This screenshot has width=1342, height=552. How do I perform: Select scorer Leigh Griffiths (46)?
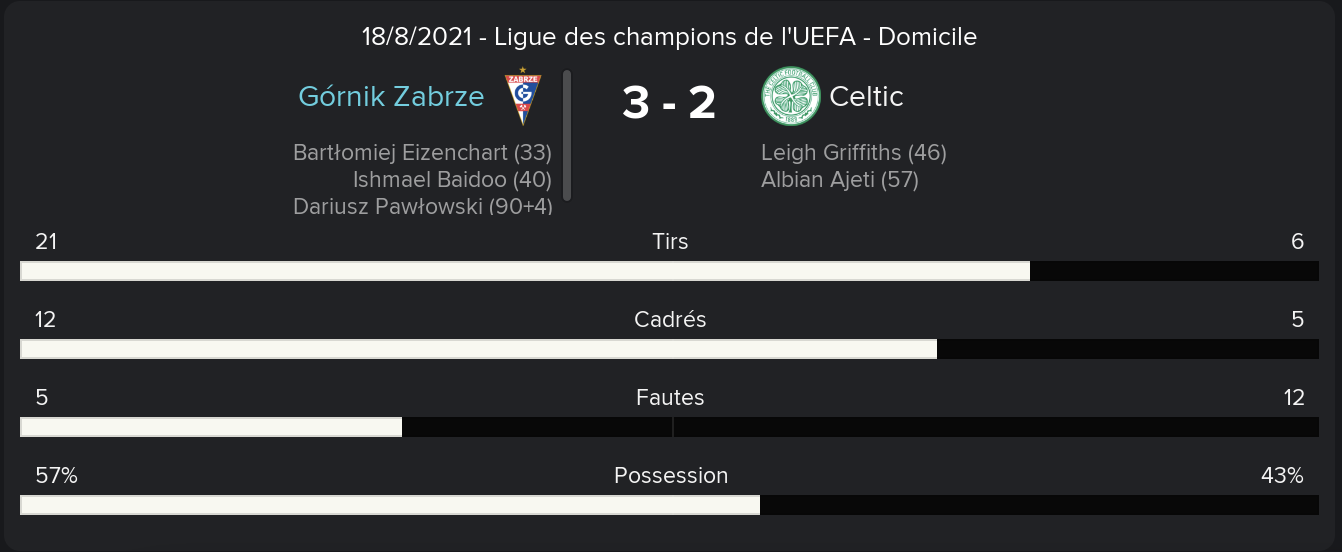click(854, 153)
